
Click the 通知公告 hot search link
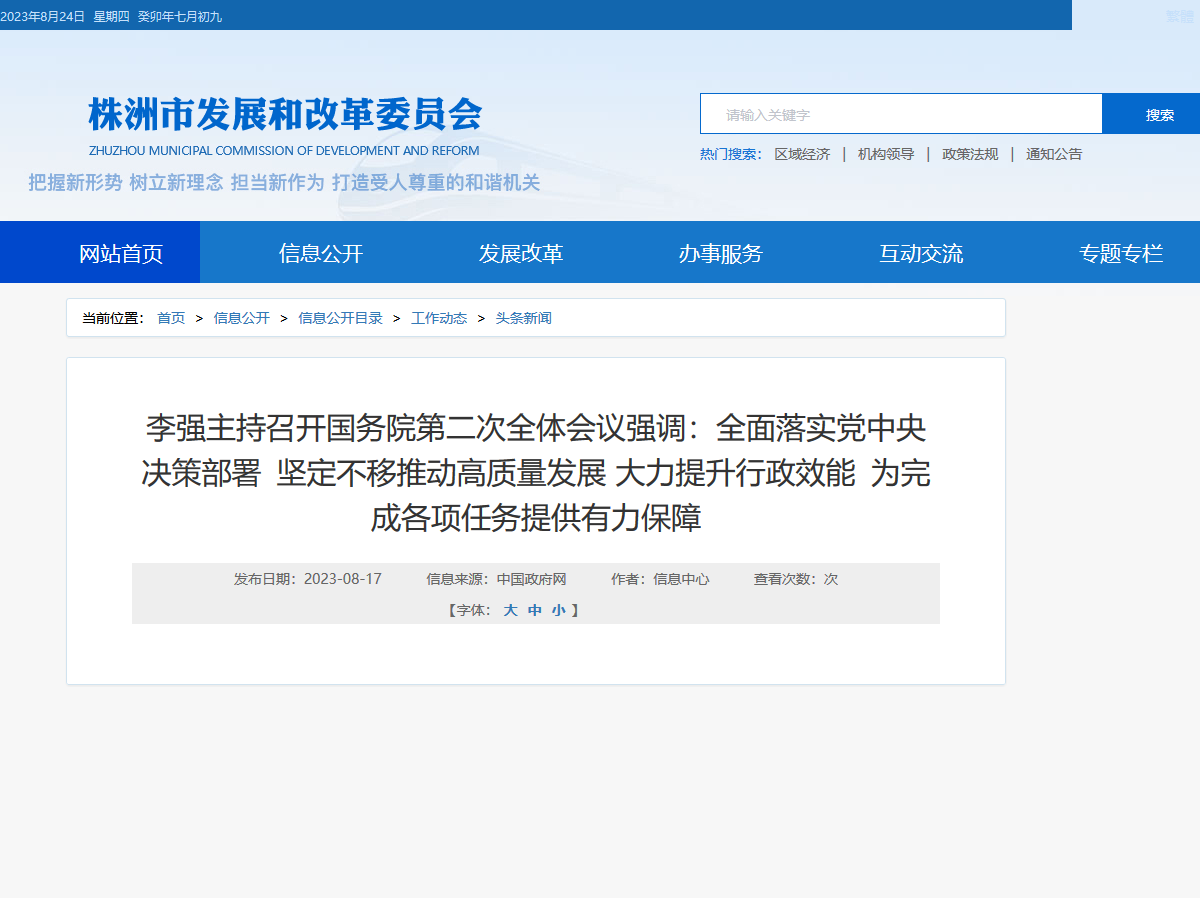pos(1054,154)
